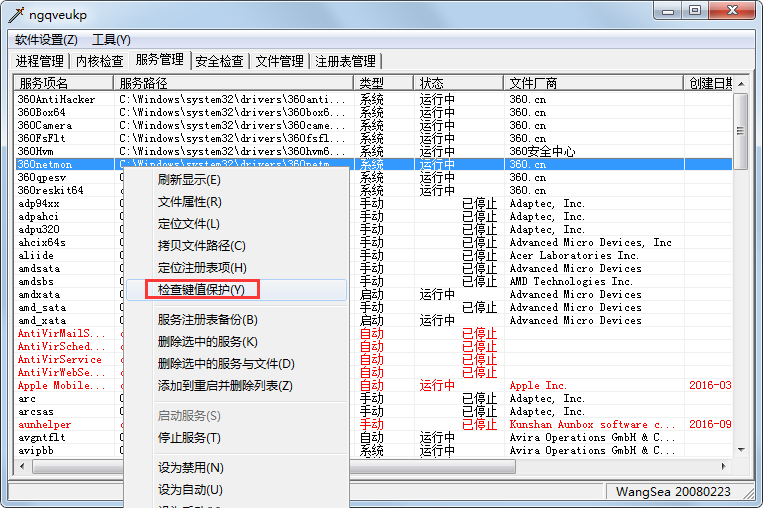The width and height of the screenshot is (763, 508).
Task: Switch to the 内核检查 tab
Action: tap(99, 61)
